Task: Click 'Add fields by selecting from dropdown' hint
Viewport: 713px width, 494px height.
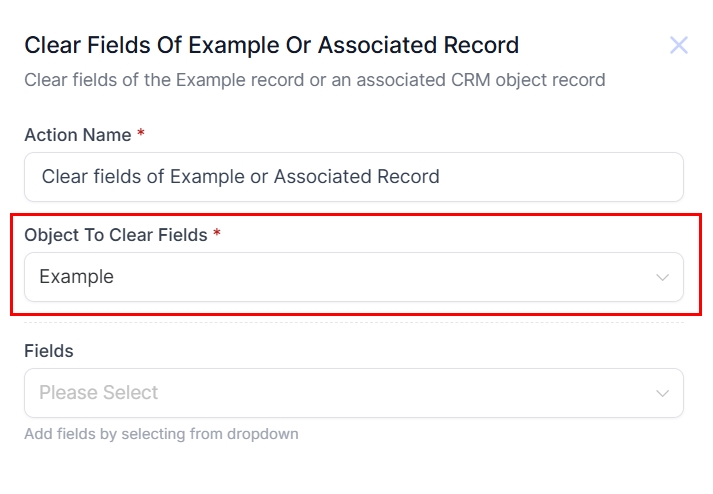Action: pyautogui.click(x=161, y=434)
